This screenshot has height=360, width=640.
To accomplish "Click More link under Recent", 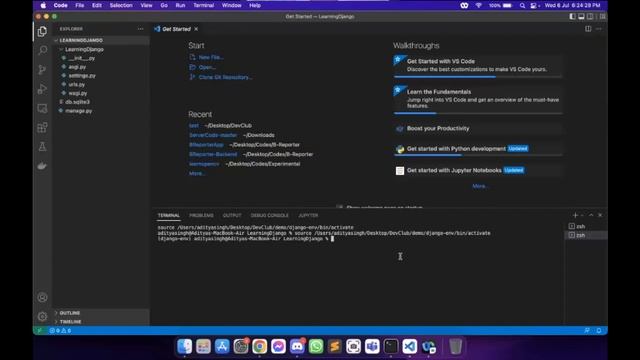I will click(x=197, y=173).
